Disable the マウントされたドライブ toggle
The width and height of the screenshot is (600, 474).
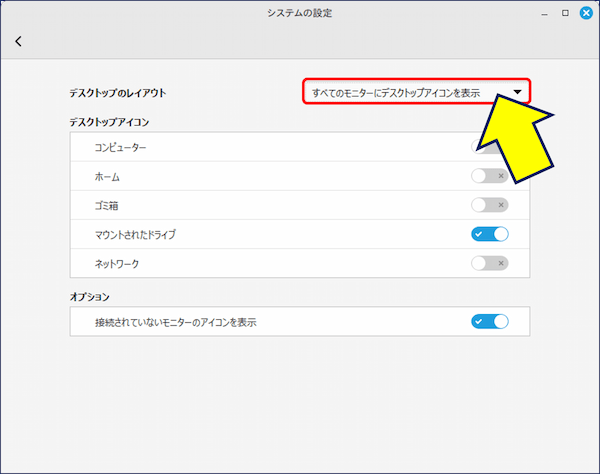[x=490, y=234]
